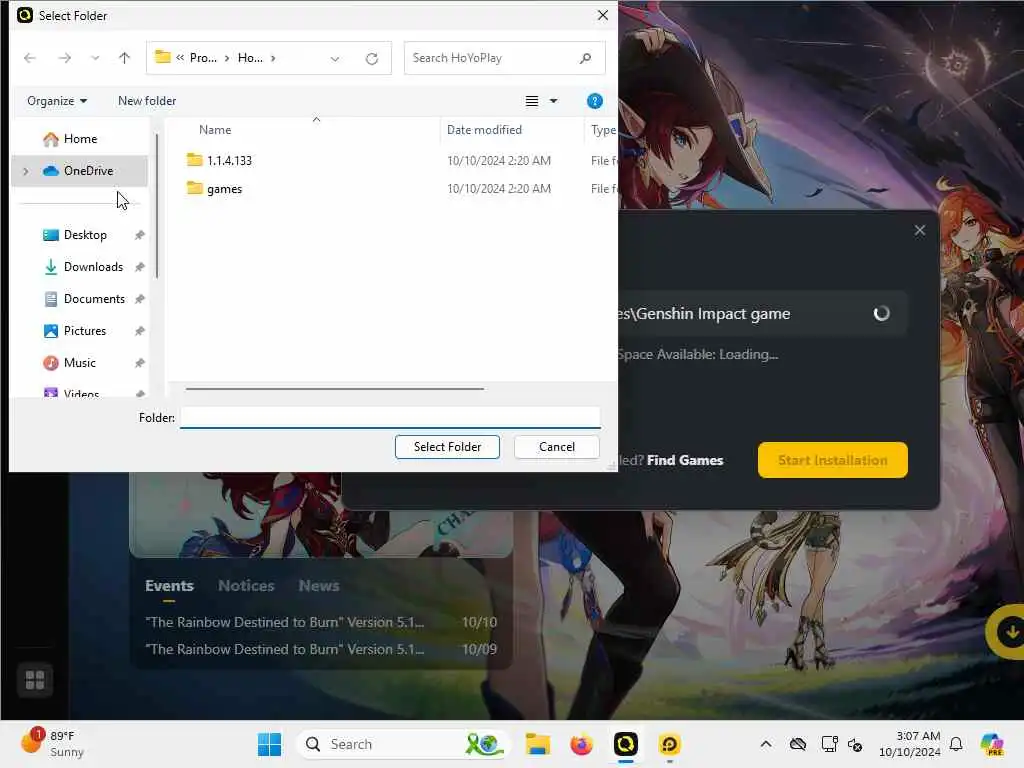Close the HoYoPlay install dialog

click(x=920, y=231)
